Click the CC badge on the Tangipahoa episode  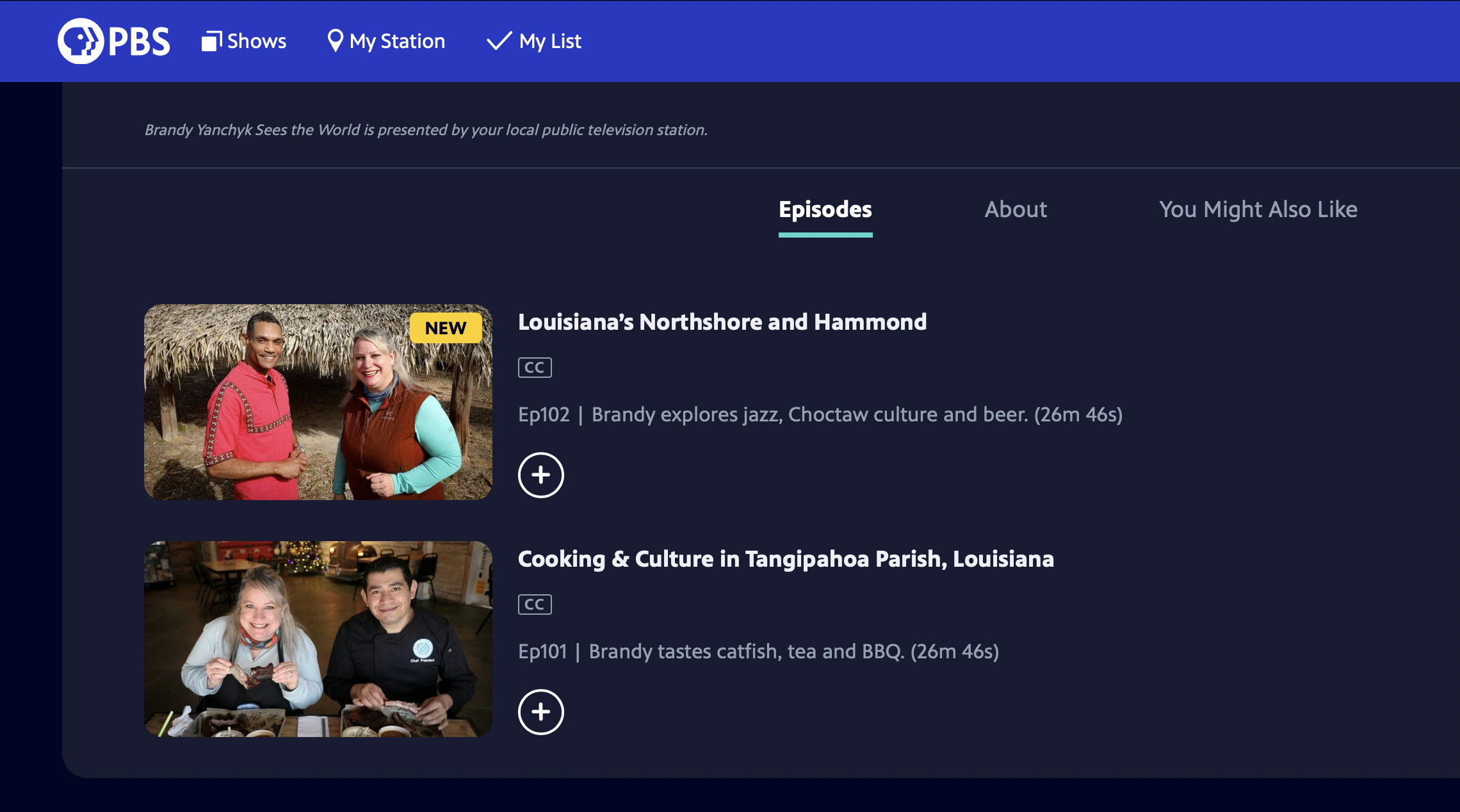[535, 604]
